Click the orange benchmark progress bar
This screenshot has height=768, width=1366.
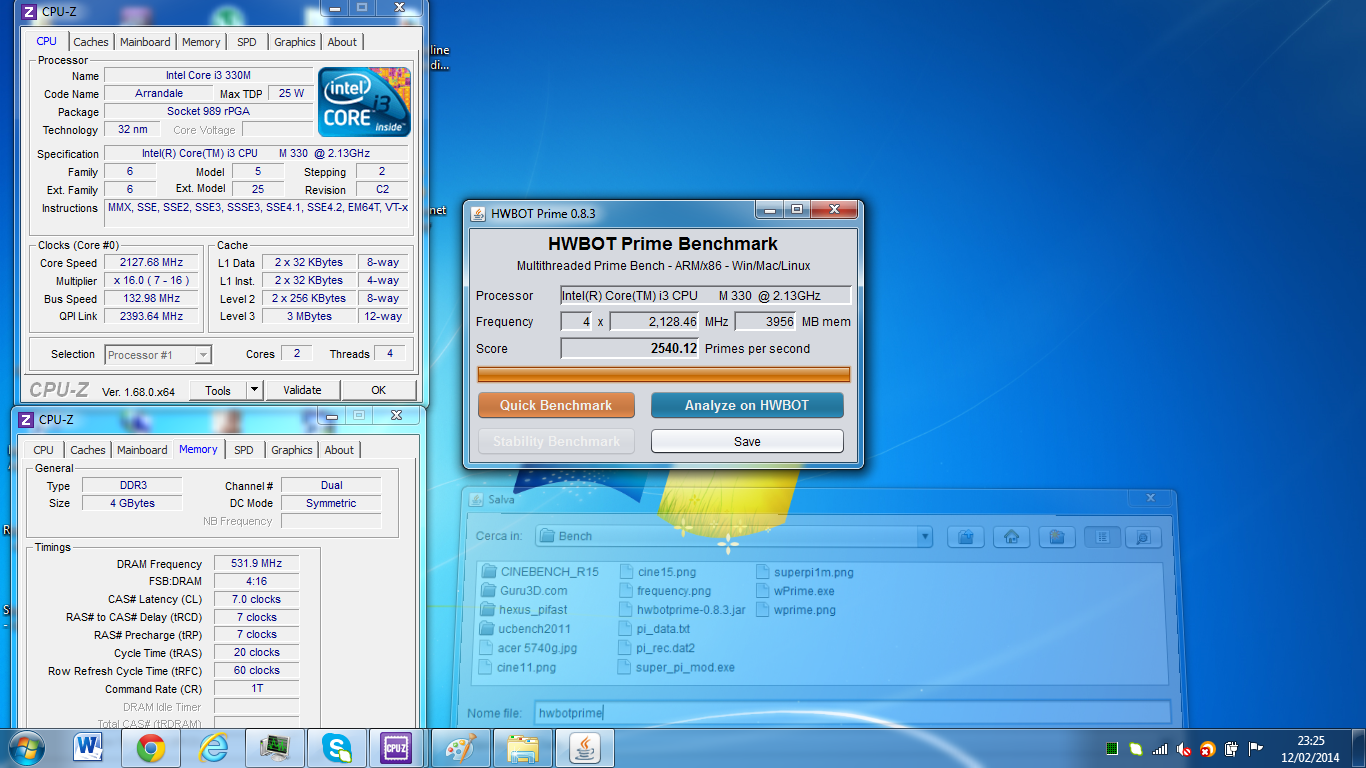click(x=664, y=374)
